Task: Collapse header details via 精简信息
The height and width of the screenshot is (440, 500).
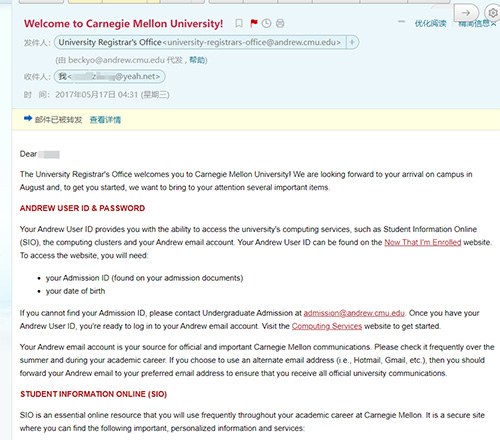Action: pos(477,24)
